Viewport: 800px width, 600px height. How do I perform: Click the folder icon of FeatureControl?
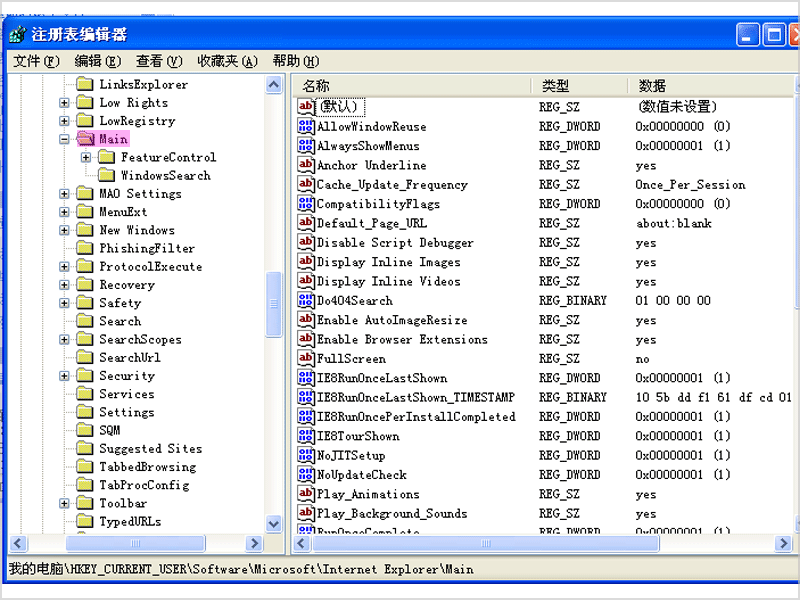point(106,157)
